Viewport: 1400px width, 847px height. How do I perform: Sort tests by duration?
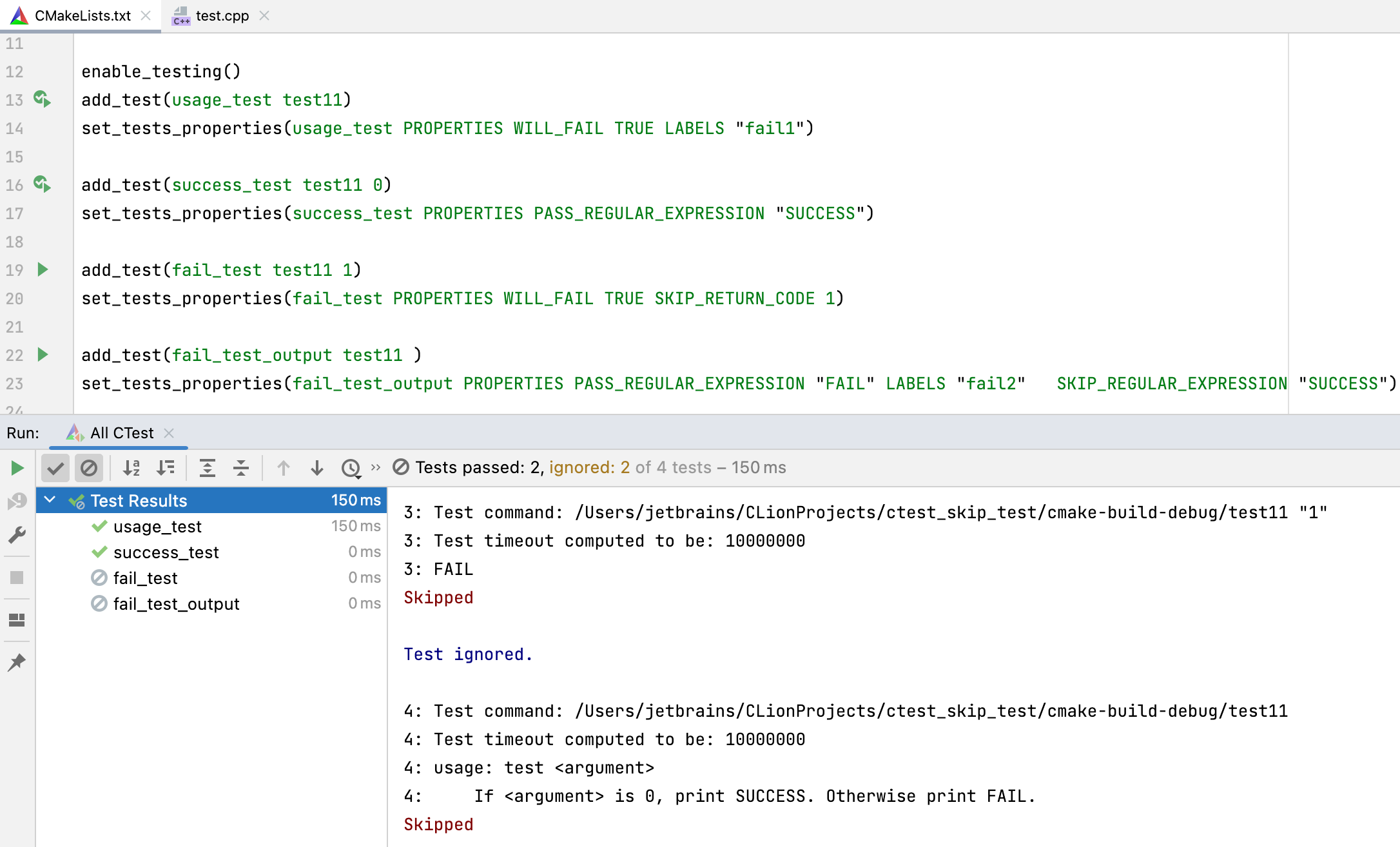click(166, 468)
